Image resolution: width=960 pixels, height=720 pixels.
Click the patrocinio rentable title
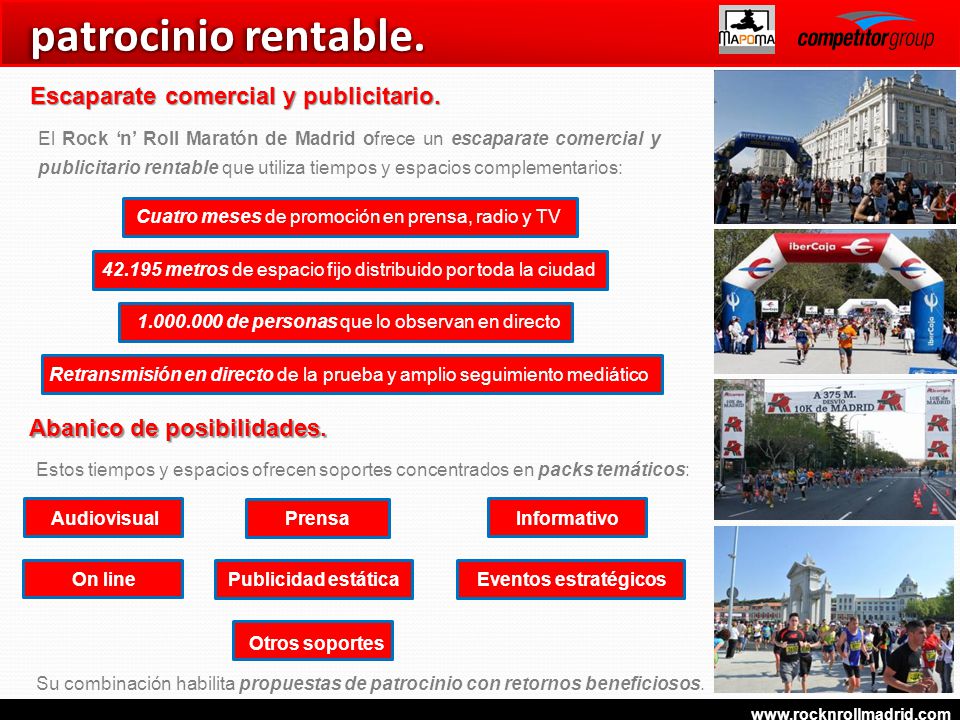(227, 36)
